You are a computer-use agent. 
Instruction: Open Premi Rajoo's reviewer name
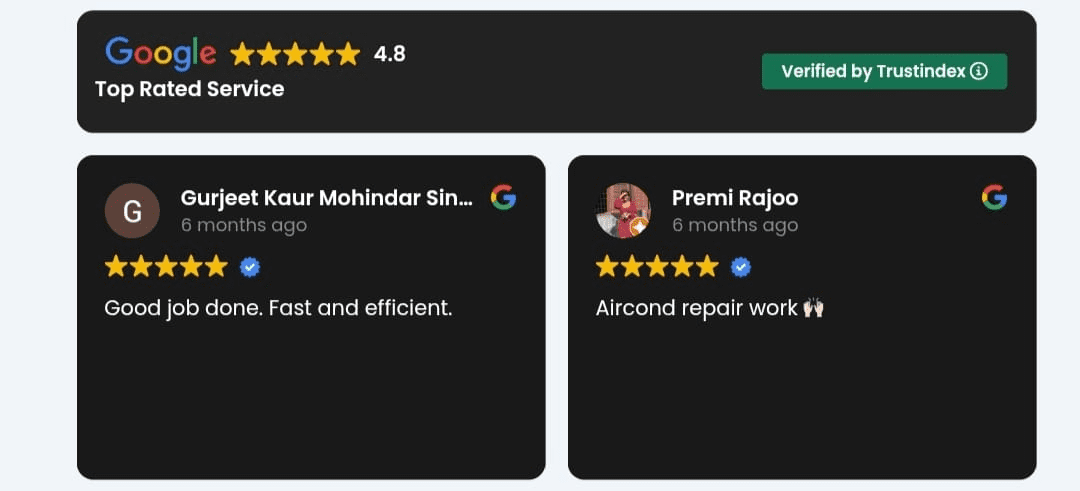pyautogui.click(x=735, y=198)
